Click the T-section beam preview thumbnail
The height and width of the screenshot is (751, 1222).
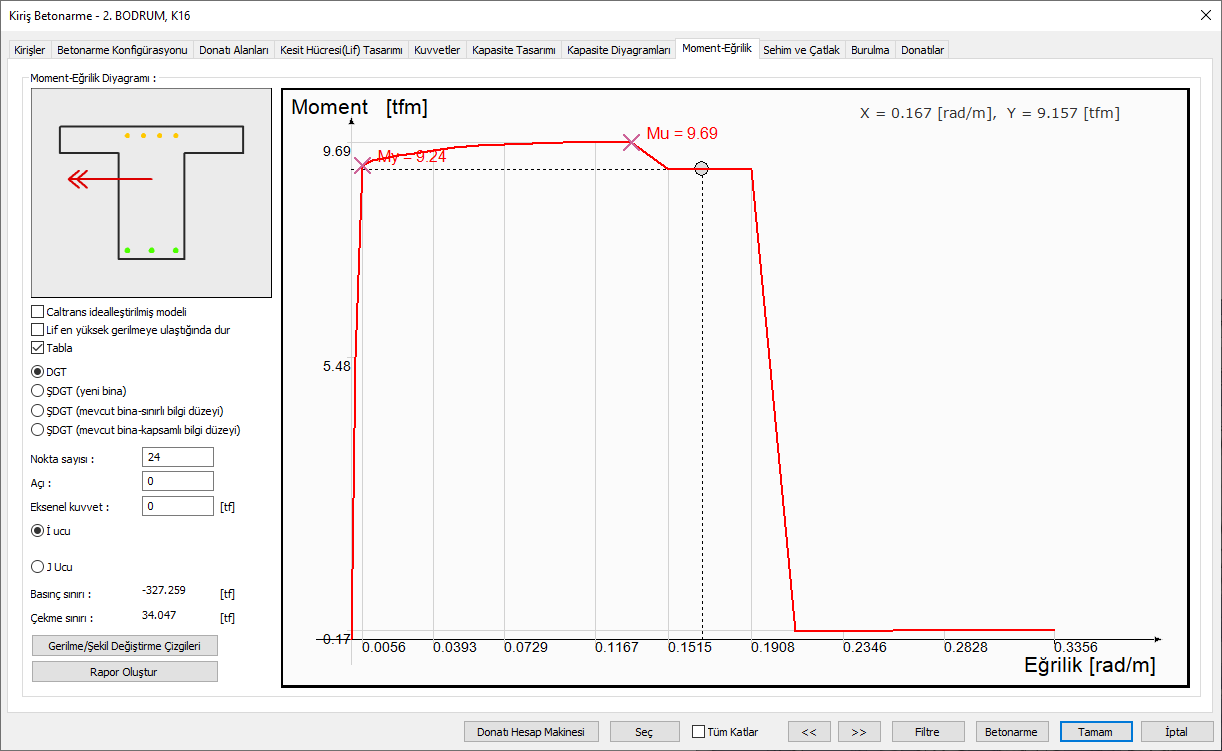pos(151,193)
